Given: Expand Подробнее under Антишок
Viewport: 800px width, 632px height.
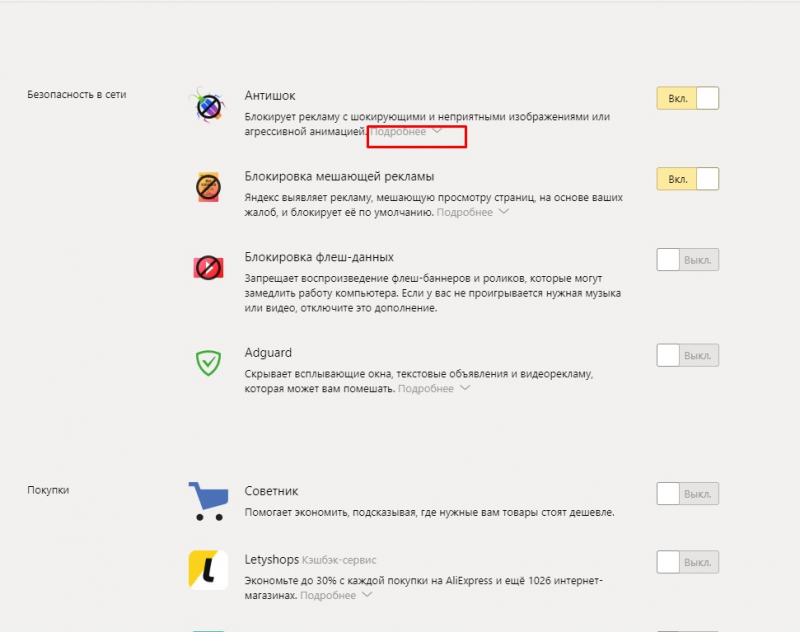Looking at the screenshot, I should click(406, 132).
